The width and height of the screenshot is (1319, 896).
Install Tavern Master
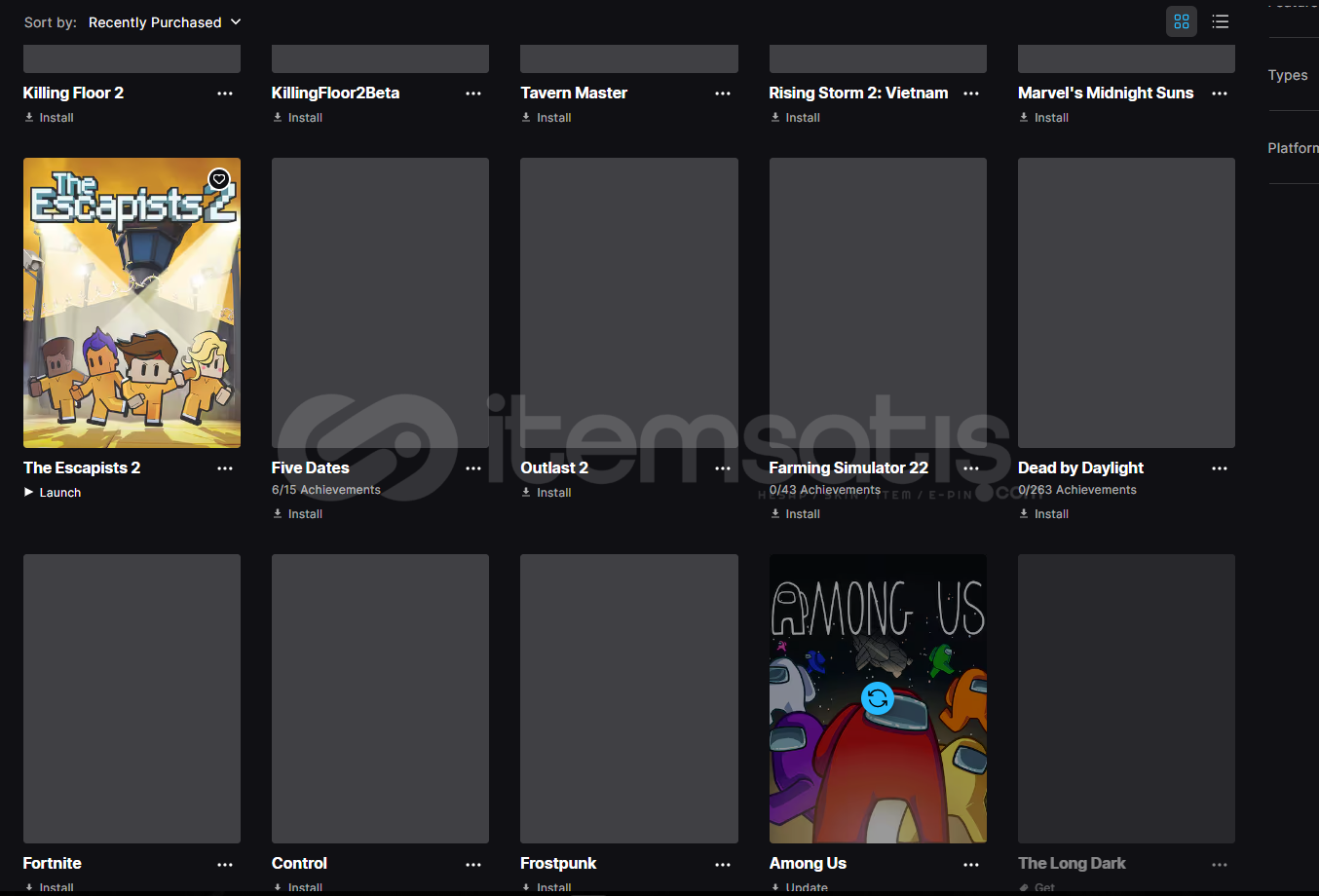pos(546,118)
